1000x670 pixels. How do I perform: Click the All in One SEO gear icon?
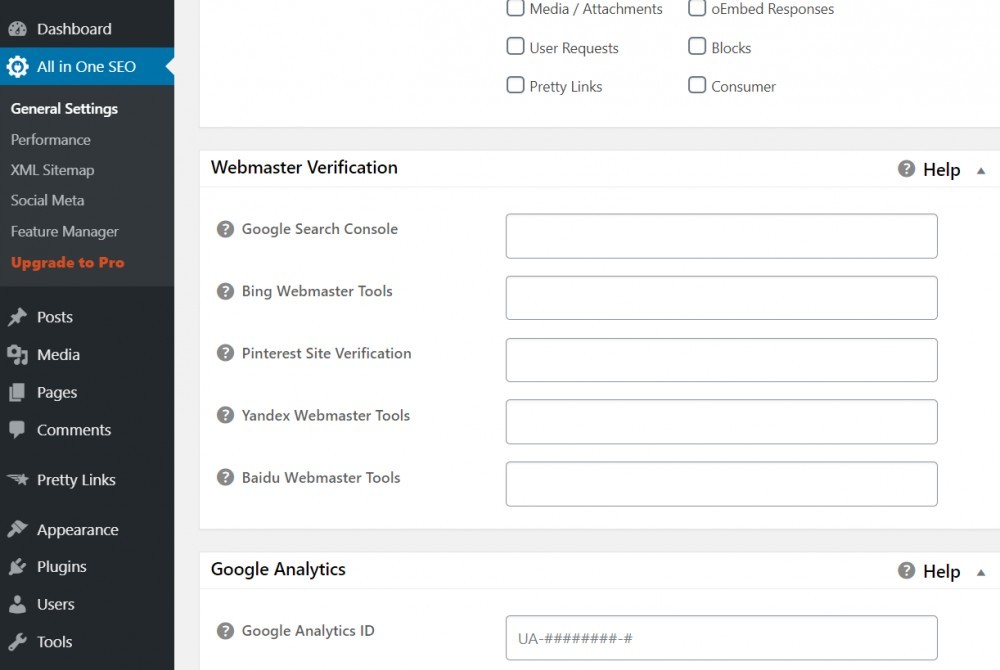pyautogui.click(x=18, y=66)
